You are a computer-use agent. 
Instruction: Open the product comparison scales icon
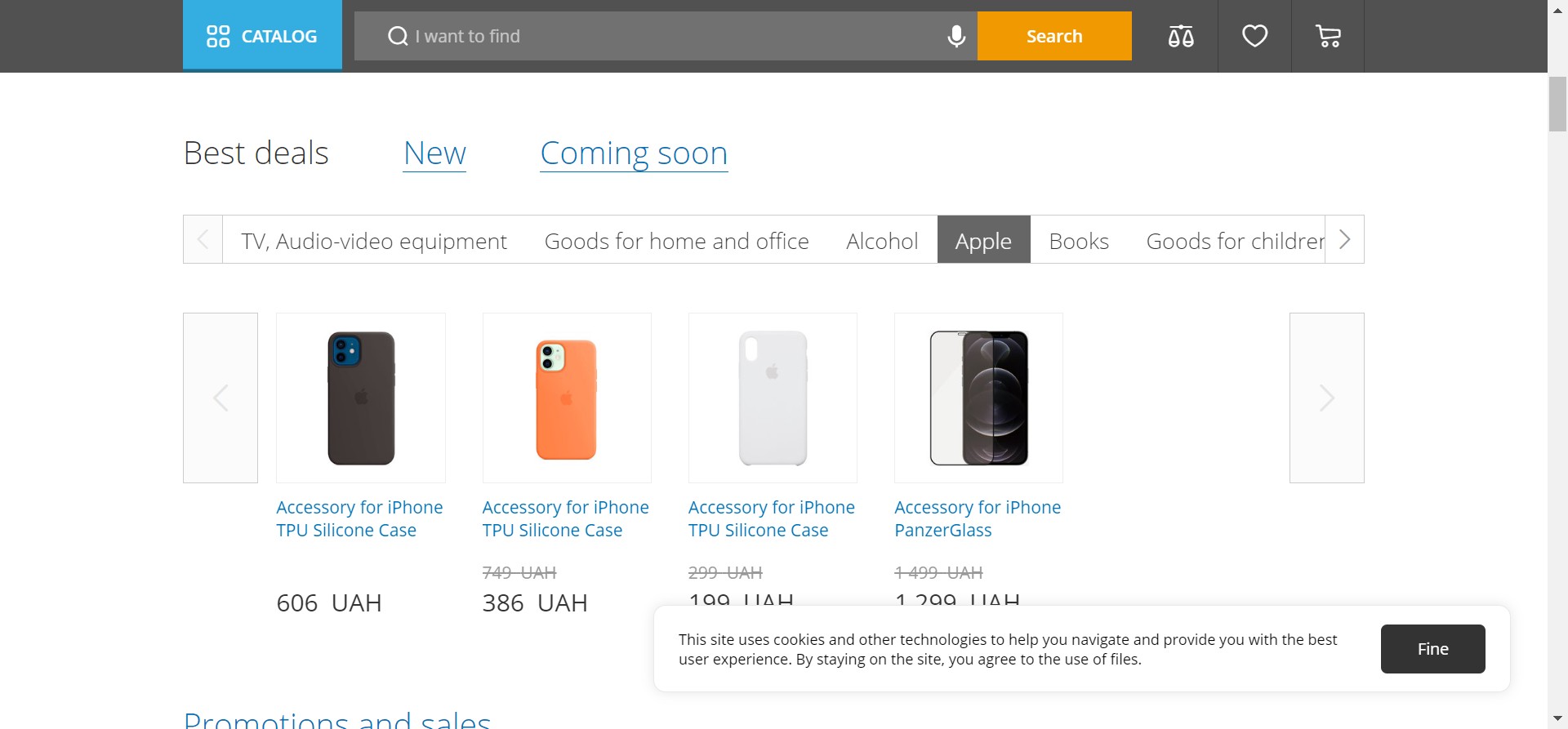click(1180, 36)
